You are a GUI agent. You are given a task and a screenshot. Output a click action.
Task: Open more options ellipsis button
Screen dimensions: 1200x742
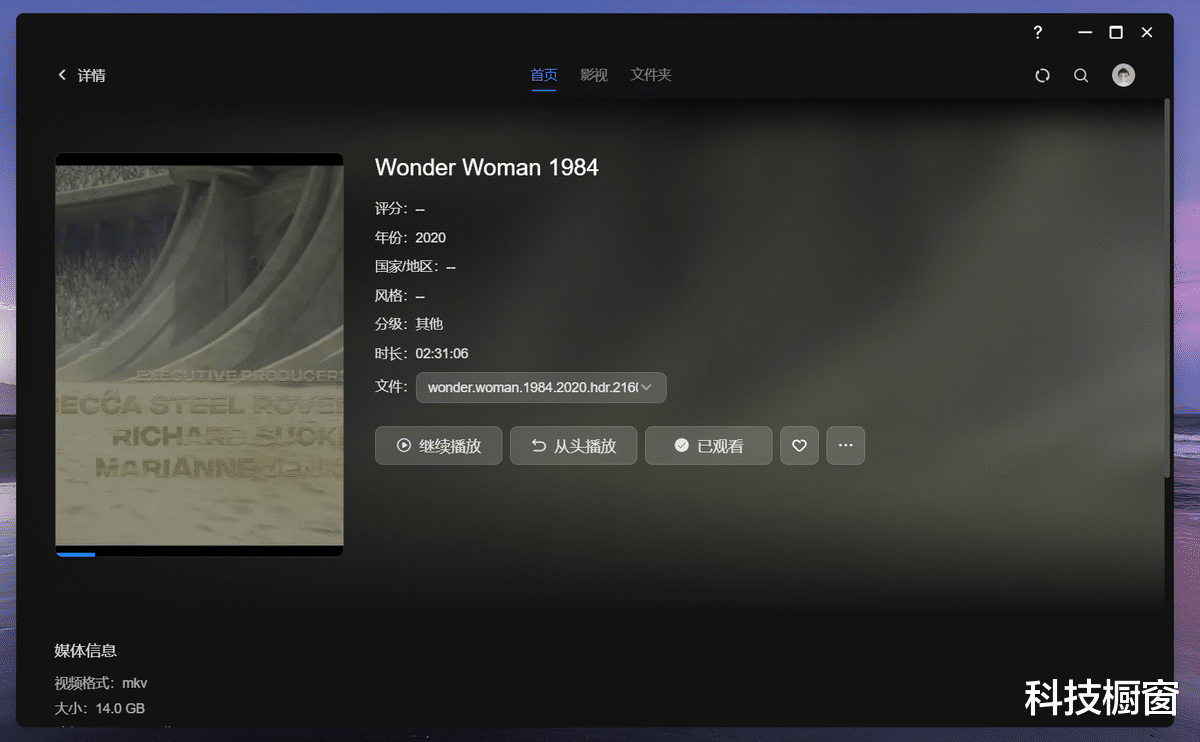pyautogui.click(x=845, y=446)
